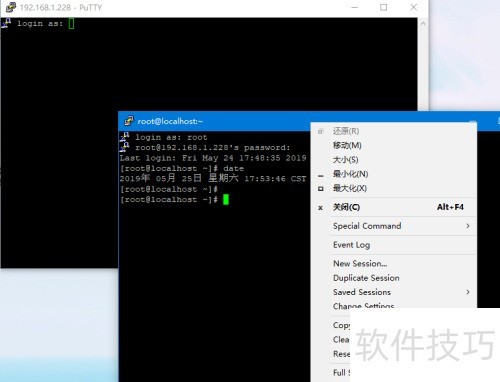The width and height of the screenshot is (500, 382).
Task: Close the 192.168.1.228 PuTTY window
Action: click(x=413, y=7)
